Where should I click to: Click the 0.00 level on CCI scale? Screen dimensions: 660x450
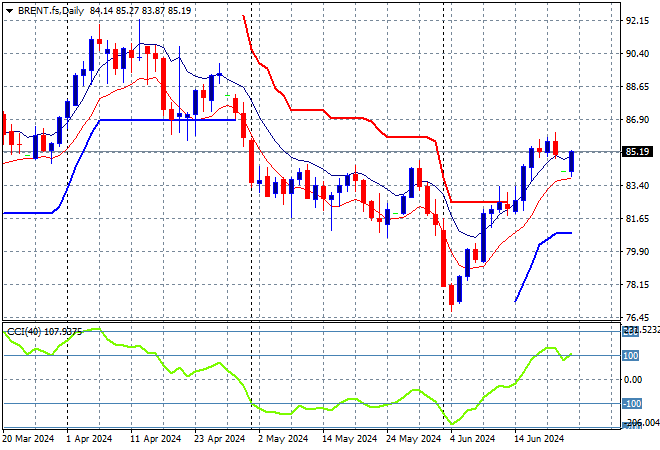[x=633, y=380]
